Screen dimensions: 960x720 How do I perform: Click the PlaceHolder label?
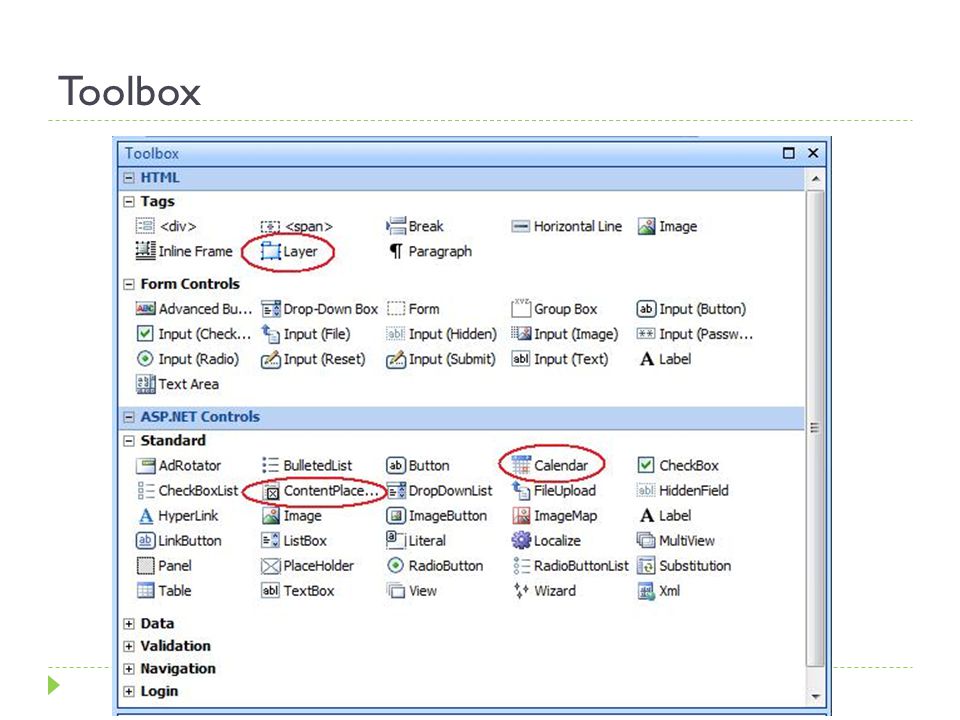[318, 566]
